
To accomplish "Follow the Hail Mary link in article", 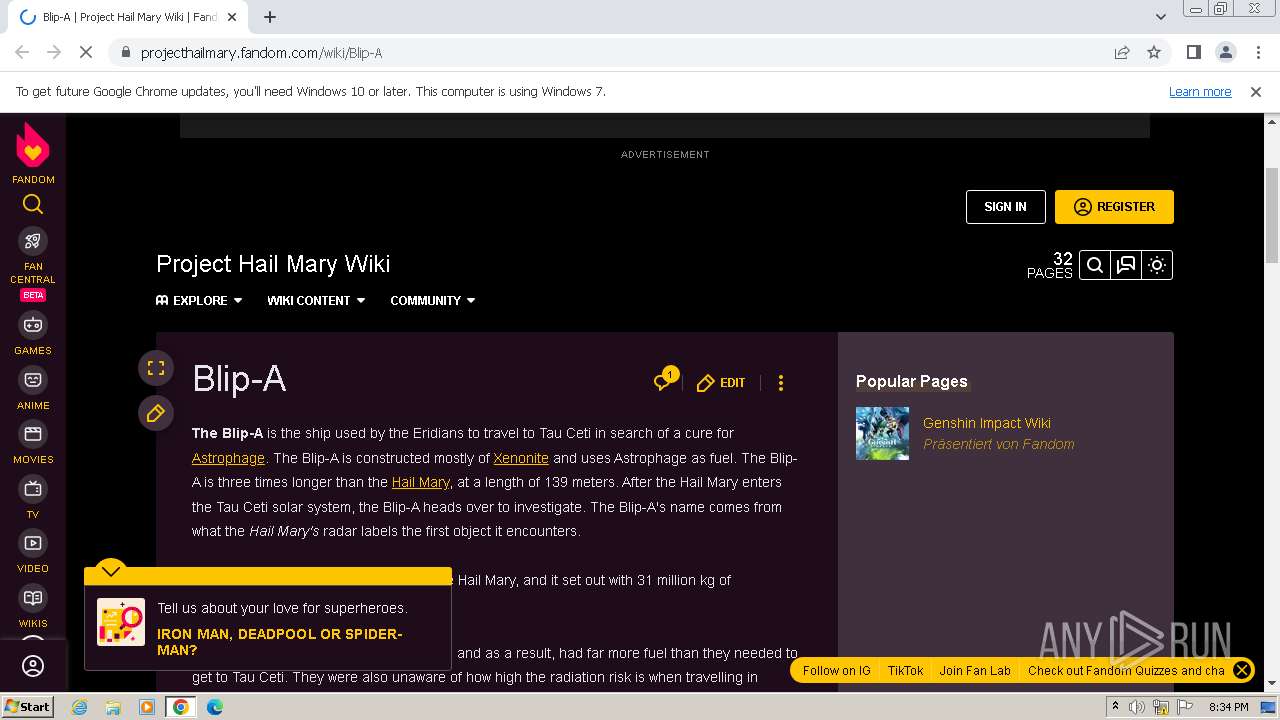I will pyautogui.click(x=421, y=482).
